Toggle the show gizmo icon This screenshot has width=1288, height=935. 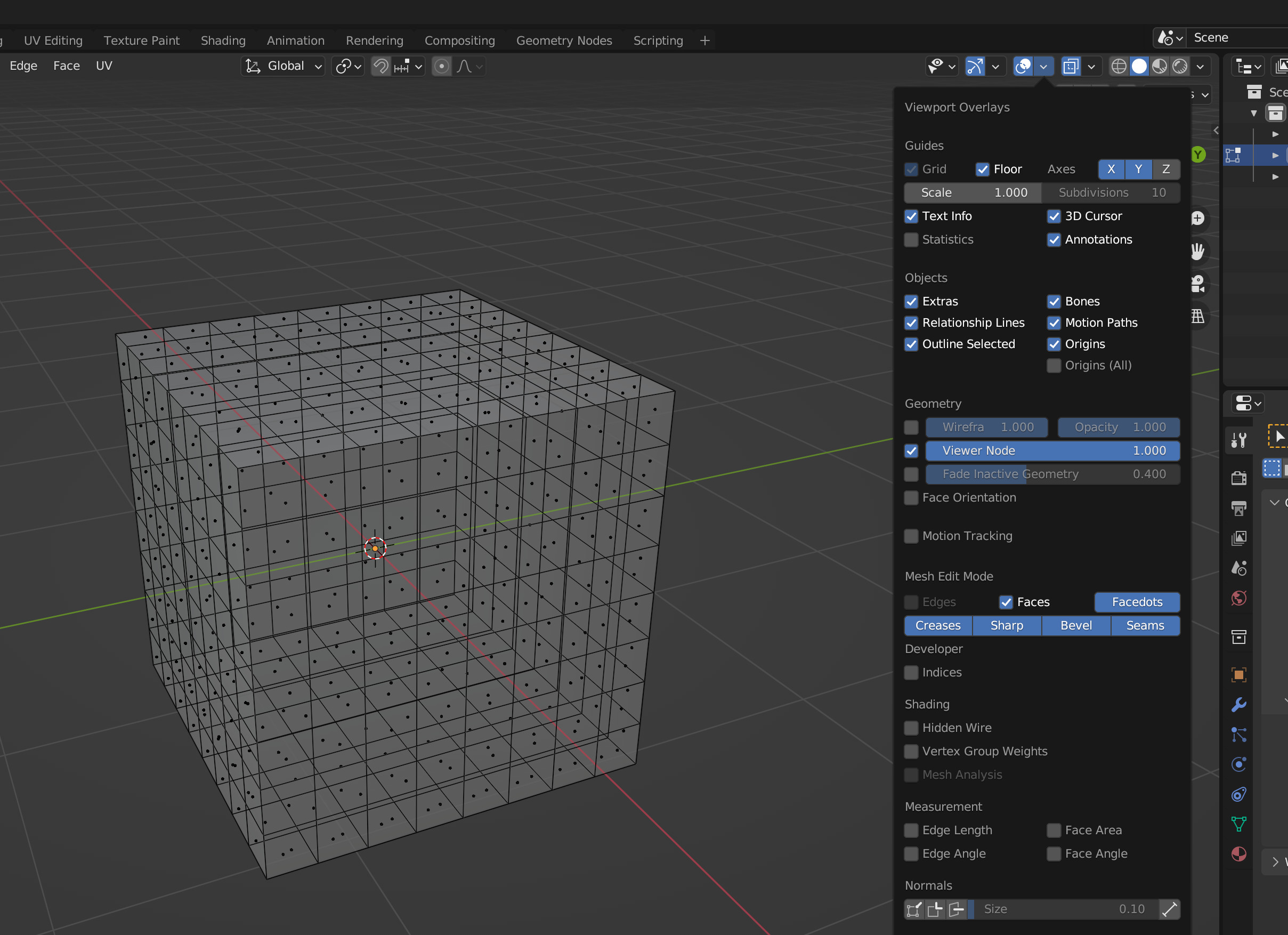point(975,67)
